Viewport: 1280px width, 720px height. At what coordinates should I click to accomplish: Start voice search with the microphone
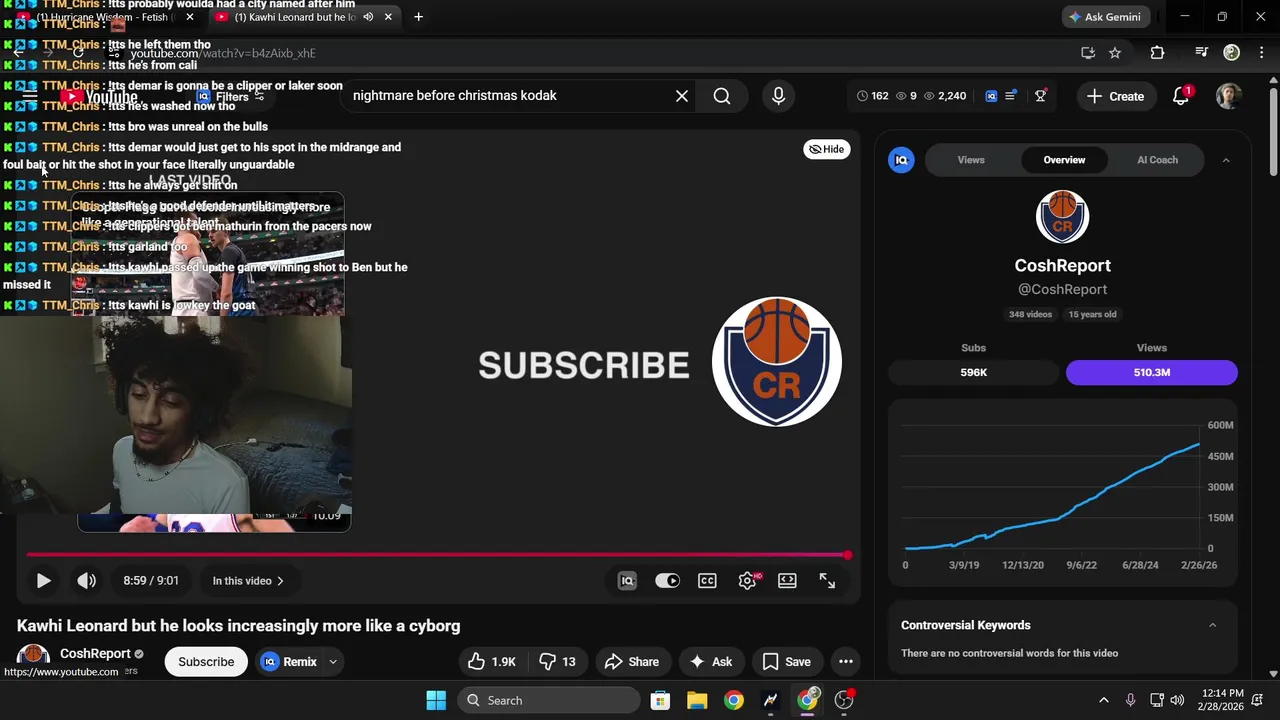point(778,96)
